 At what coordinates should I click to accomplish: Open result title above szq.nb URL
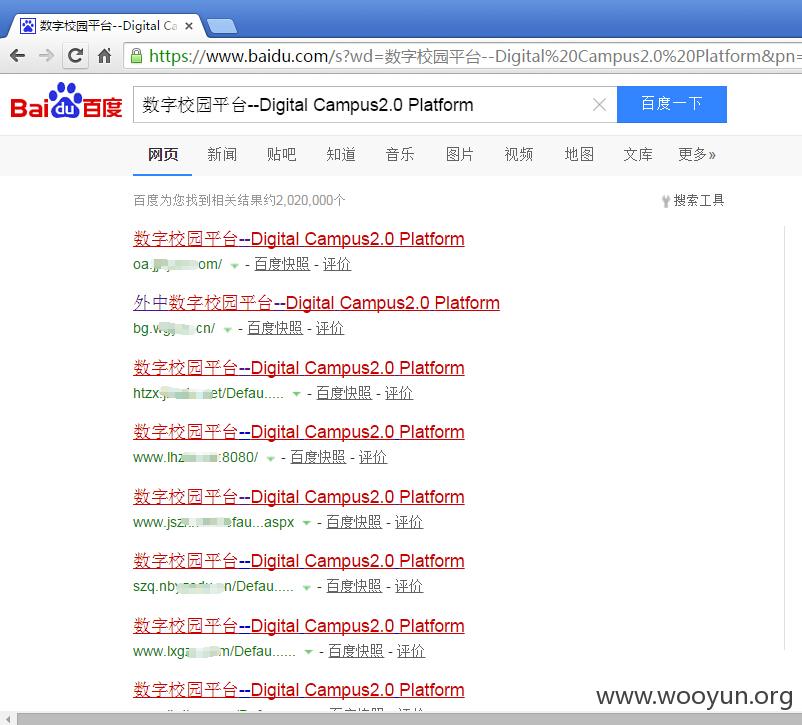pyautogui.click(x=299, y=561)
